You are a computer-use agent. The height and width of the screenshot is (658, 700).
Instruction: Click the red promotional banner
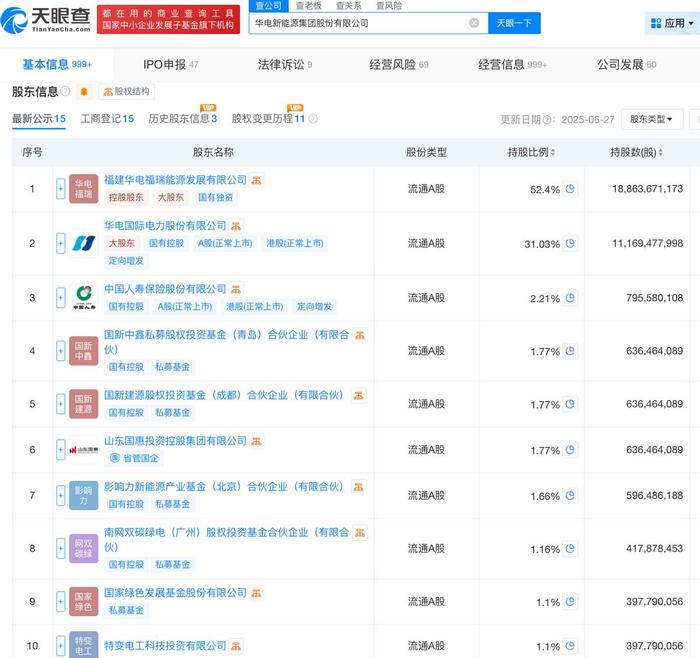(168, 19)
